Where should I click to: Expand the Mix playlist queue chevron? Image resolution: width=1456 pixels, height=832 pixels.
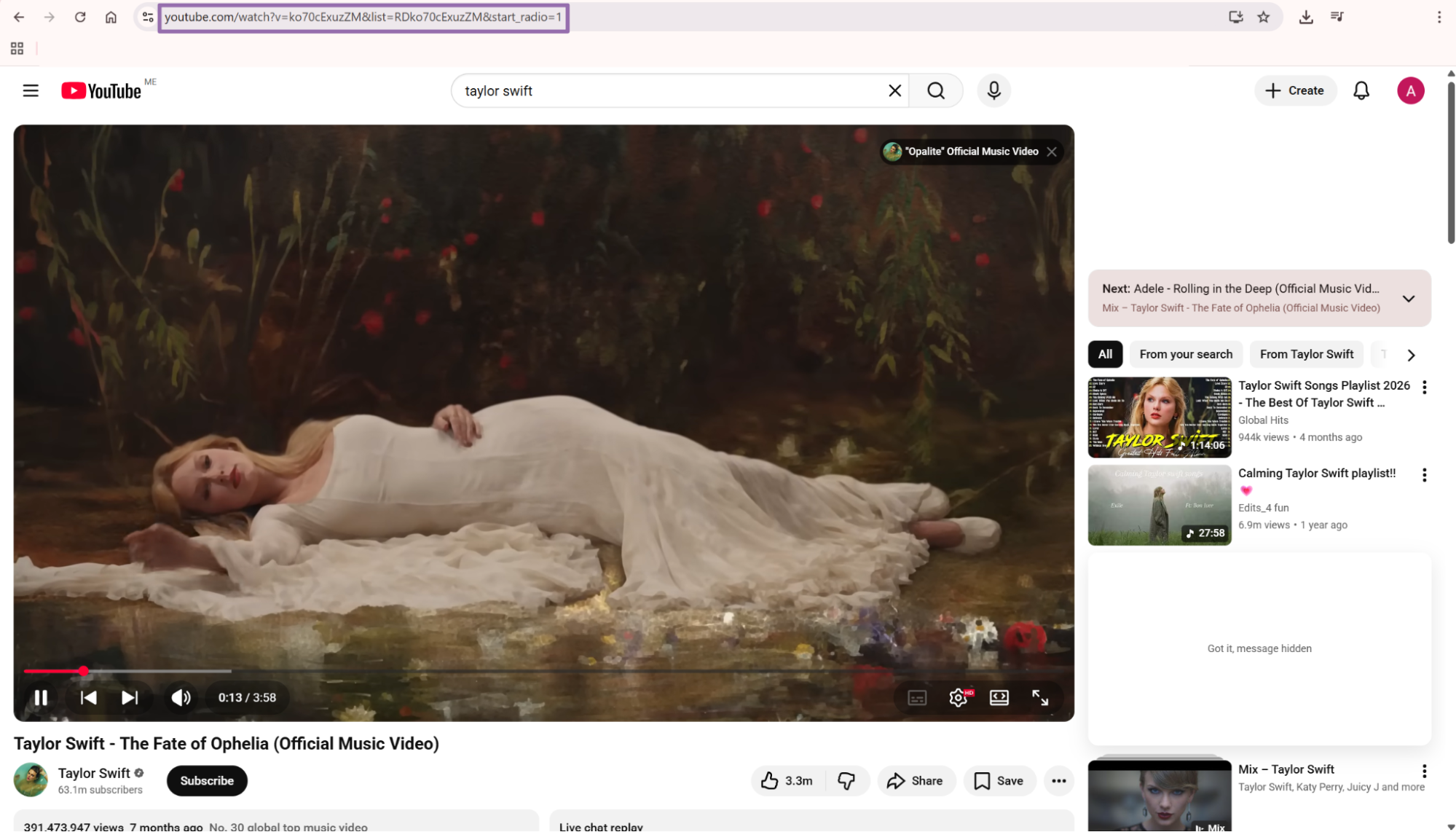1409,299
